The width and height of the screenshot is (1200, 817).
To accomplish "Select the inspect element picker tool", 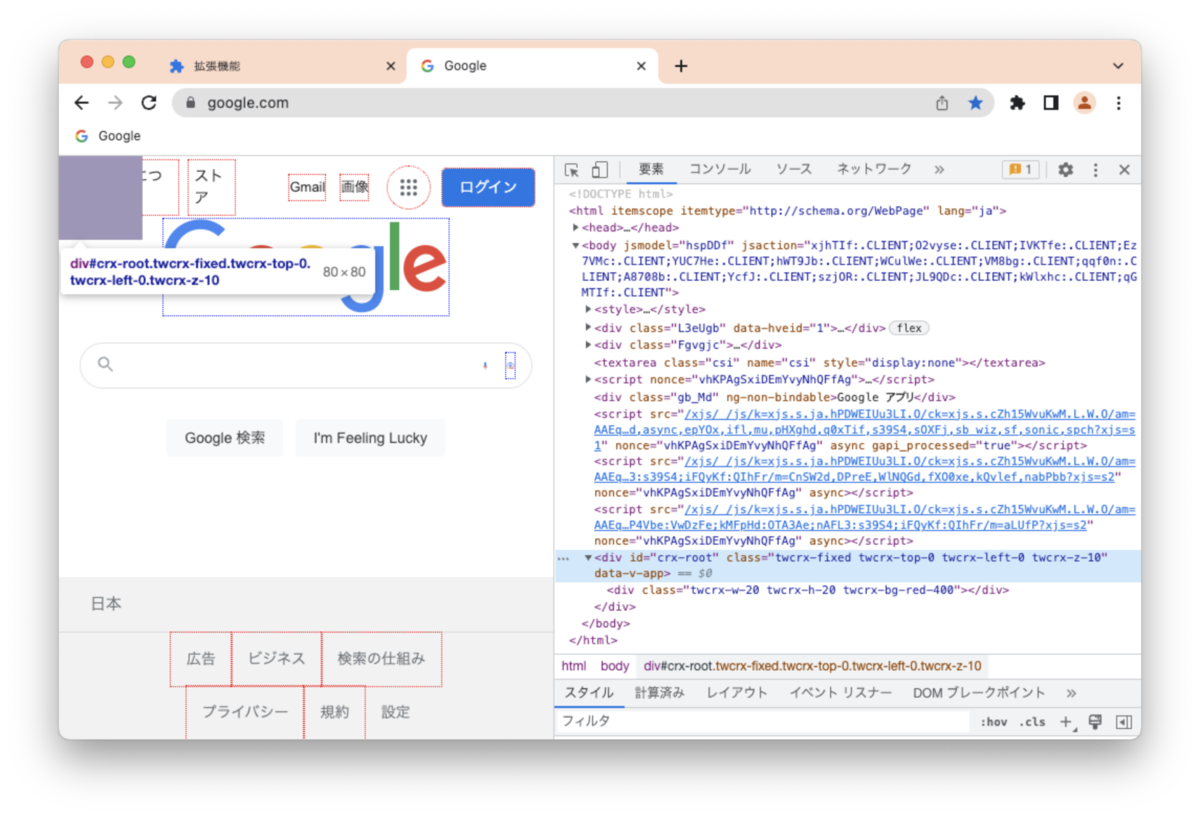I will click(x=571, y=169).
